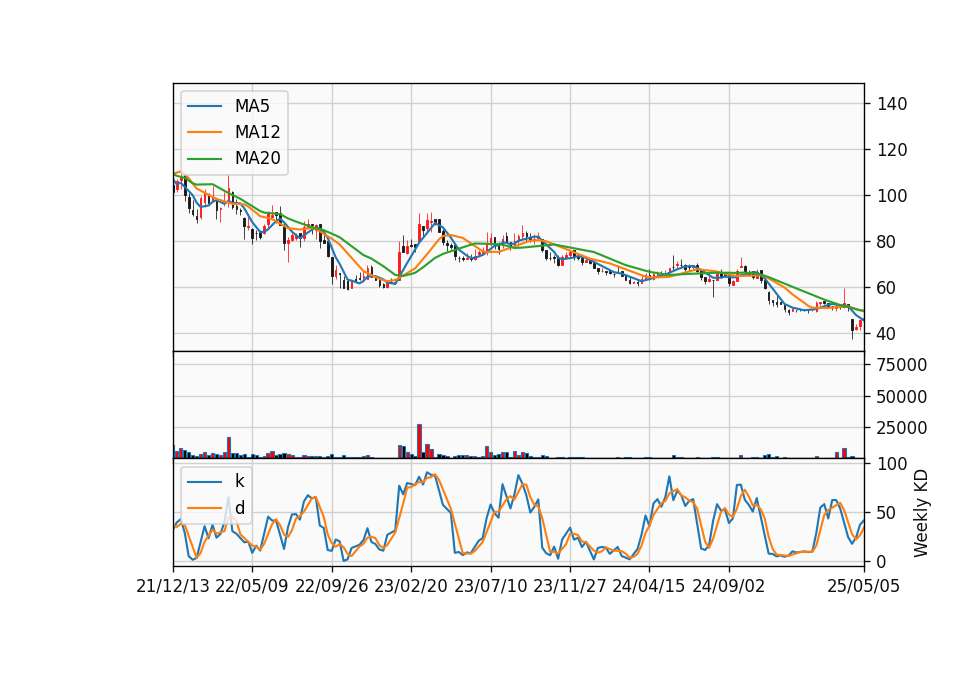
Task: Click the 24/09/02 date tick label
Action: pyautogui.click(x=729, y=586)
